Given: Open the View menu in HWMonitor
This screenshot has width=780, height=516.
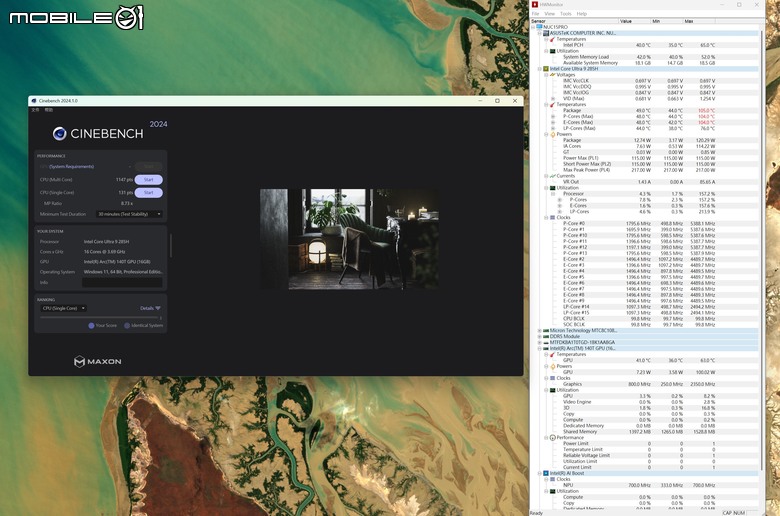Looking at the screenshot, I should tap(550, 14).
